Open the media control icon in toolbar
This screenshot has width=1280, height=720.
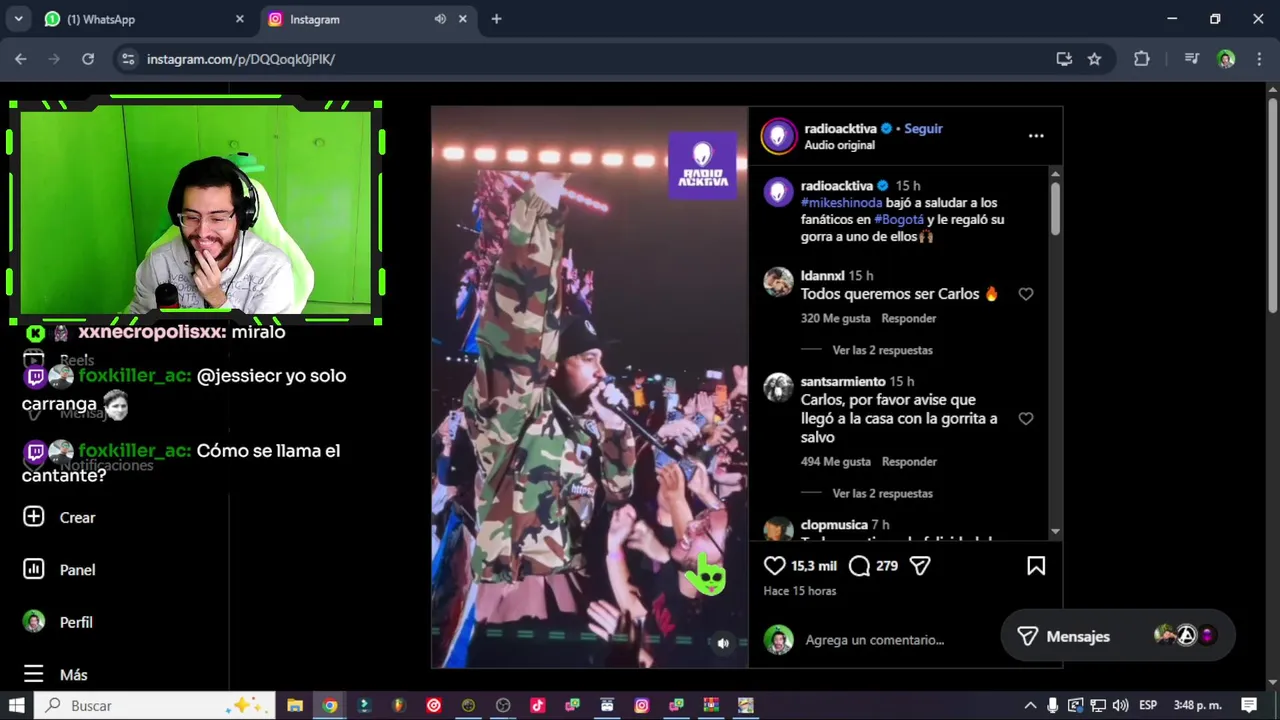click(1191, 59)
